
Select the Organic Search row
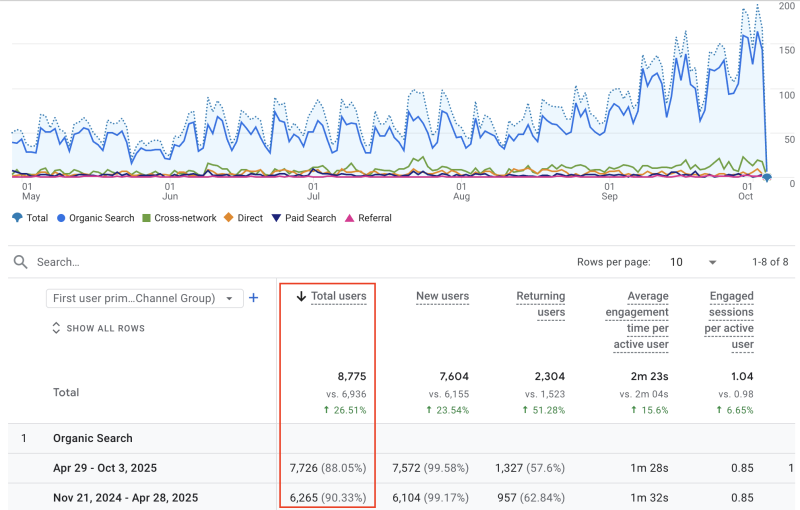tap(93, 438)
